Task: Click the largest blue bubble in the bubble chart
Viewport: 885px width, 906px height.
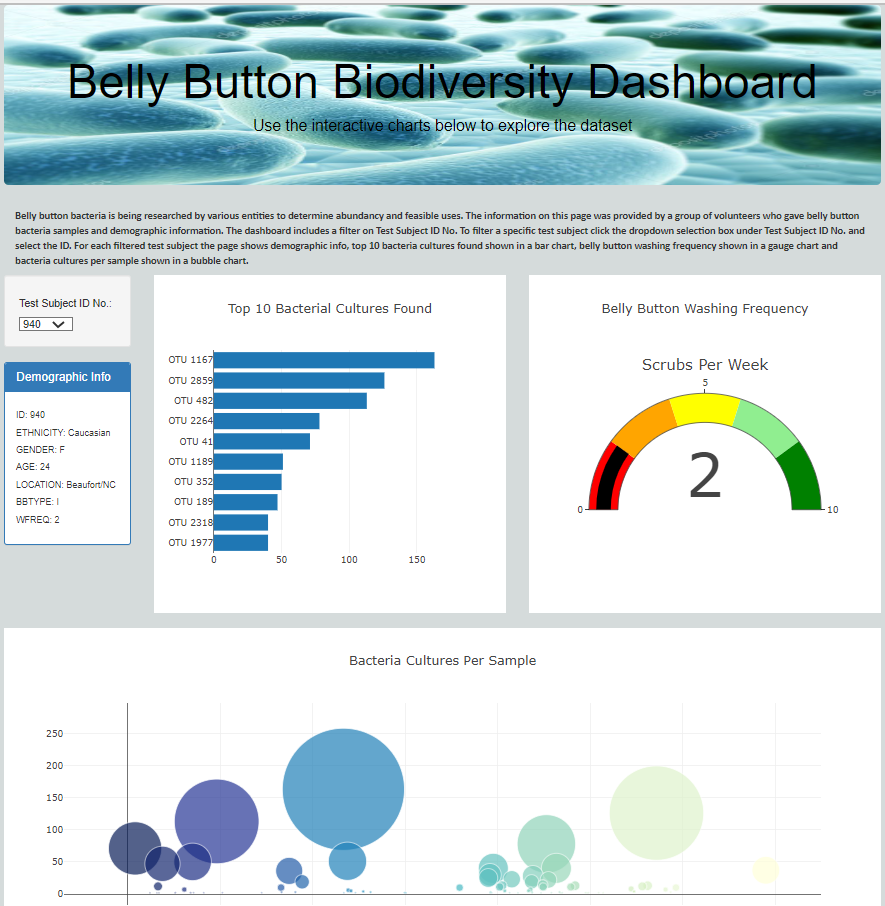Action: pyautogui.click(x=343, y=789)
